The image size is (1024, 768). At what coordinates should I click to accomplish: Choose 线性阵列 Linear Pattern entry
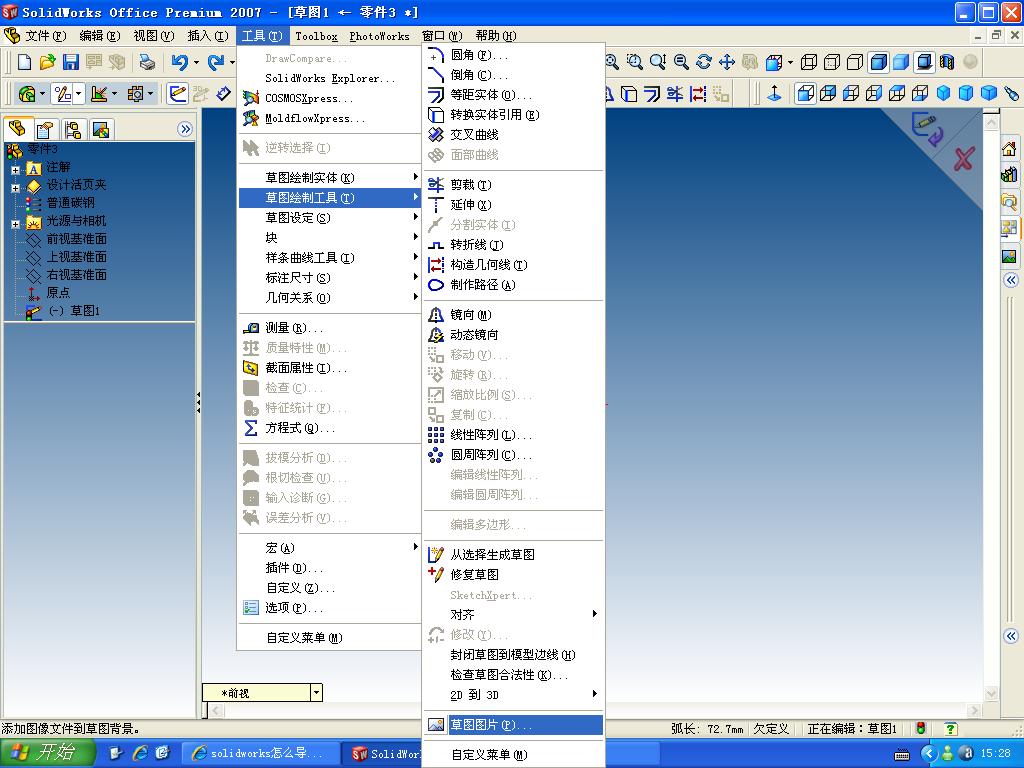tap(513, 435)
